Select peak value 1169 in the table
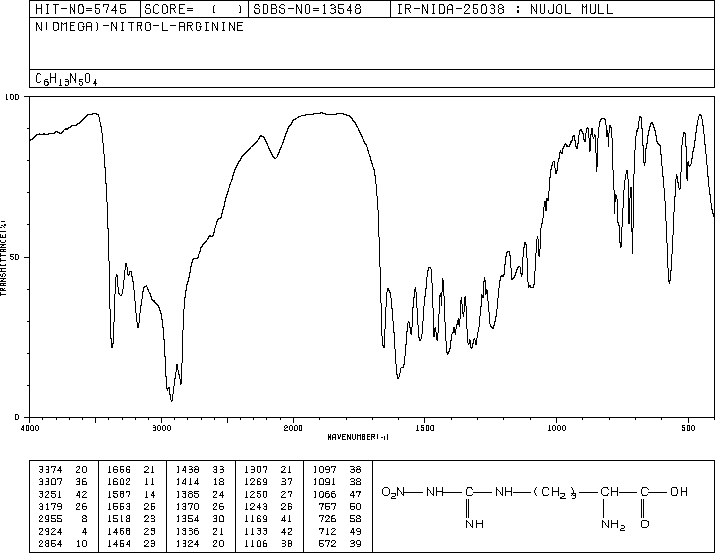Viewport: 715px width, 553px height. 256,519
